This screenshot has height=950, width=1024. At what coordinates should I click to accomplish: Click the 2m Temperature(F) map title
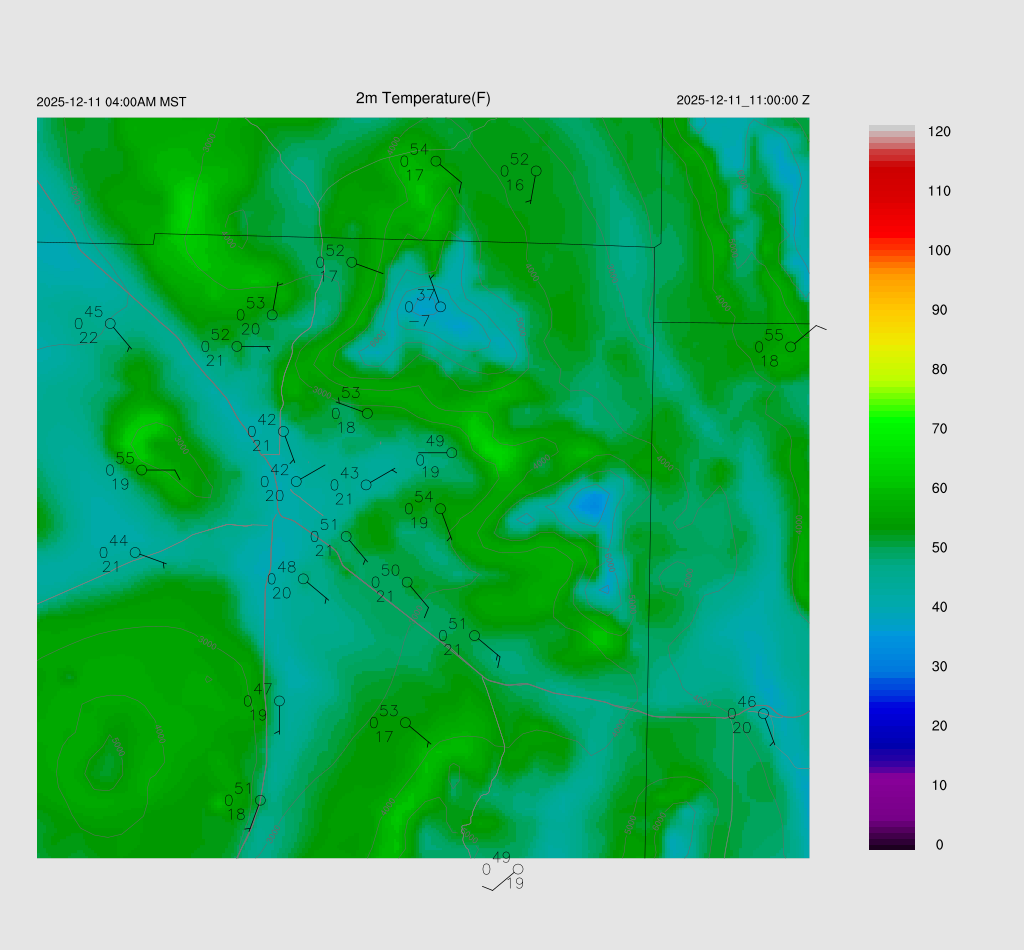pos(423,98)
